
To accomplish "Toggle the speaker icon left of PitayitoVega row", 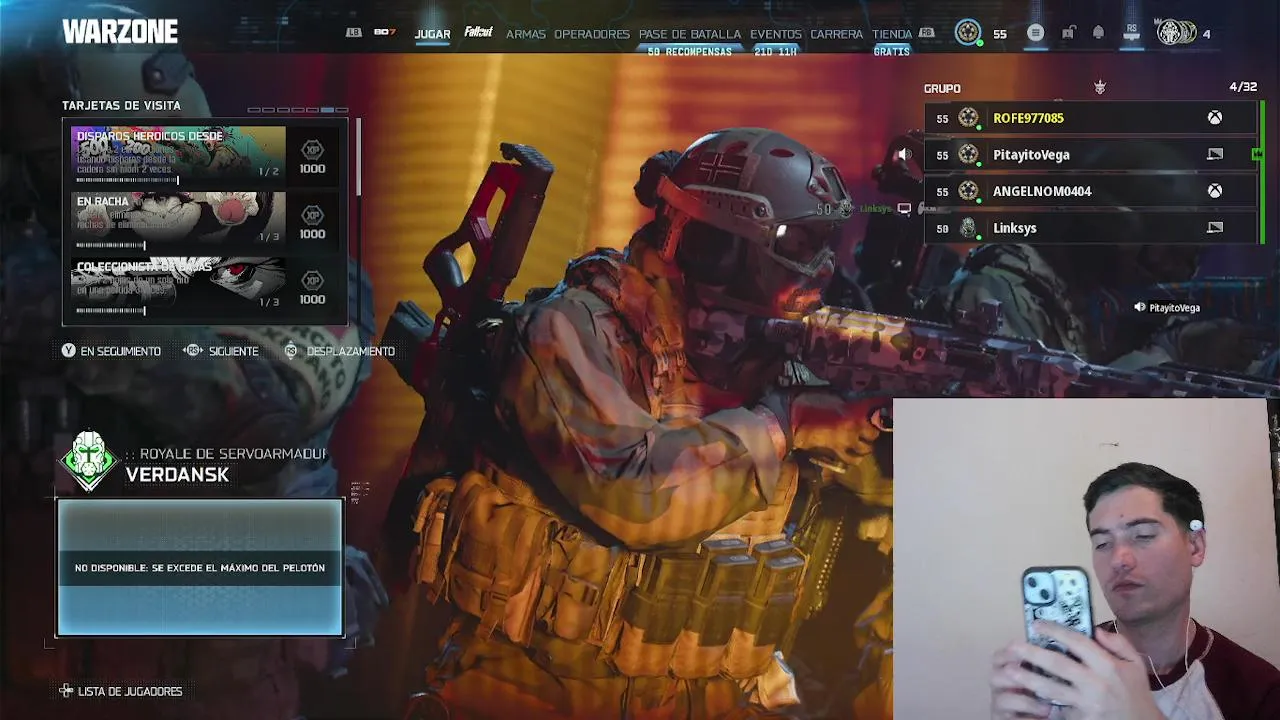I will click(904, 155).
